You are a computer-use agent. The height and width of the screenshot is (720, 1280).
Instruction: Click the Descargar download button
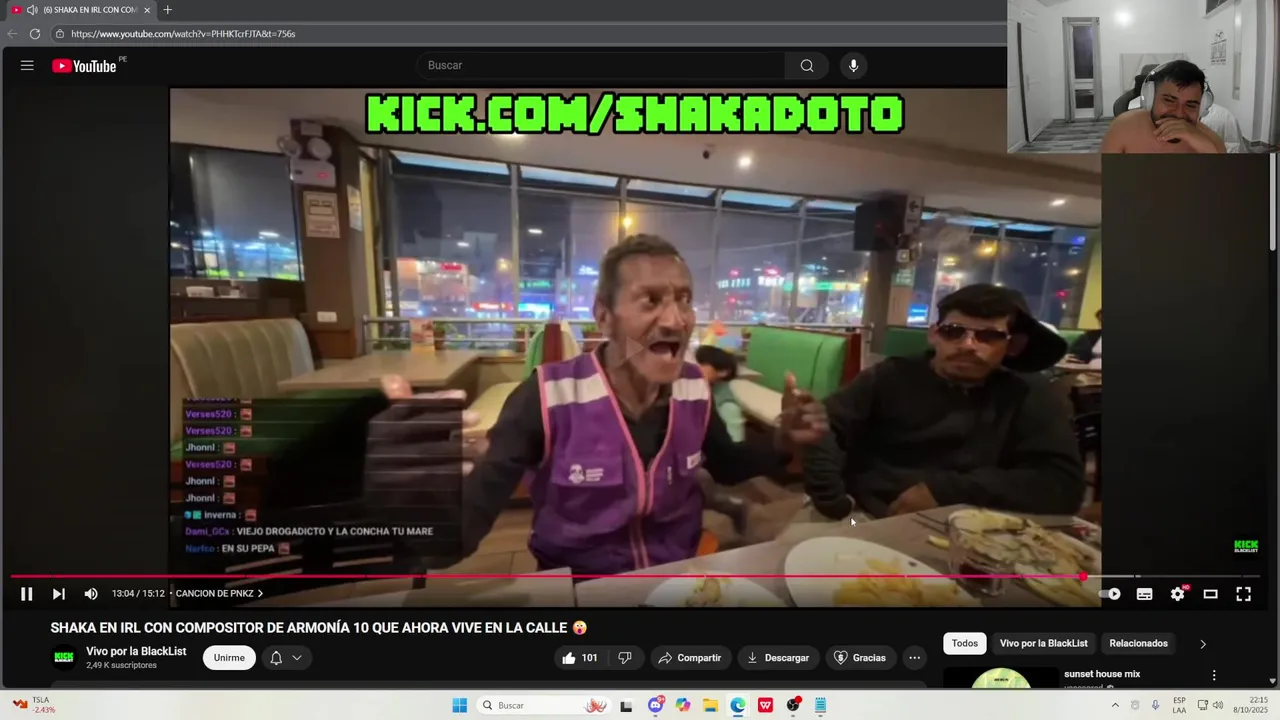(x=778, y=658)
